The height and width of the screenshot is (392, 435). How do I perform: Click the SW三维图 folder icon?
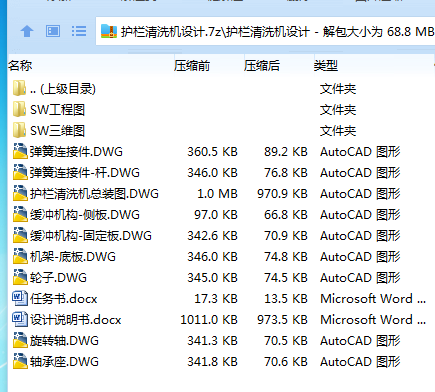click(x=19, y=130)
